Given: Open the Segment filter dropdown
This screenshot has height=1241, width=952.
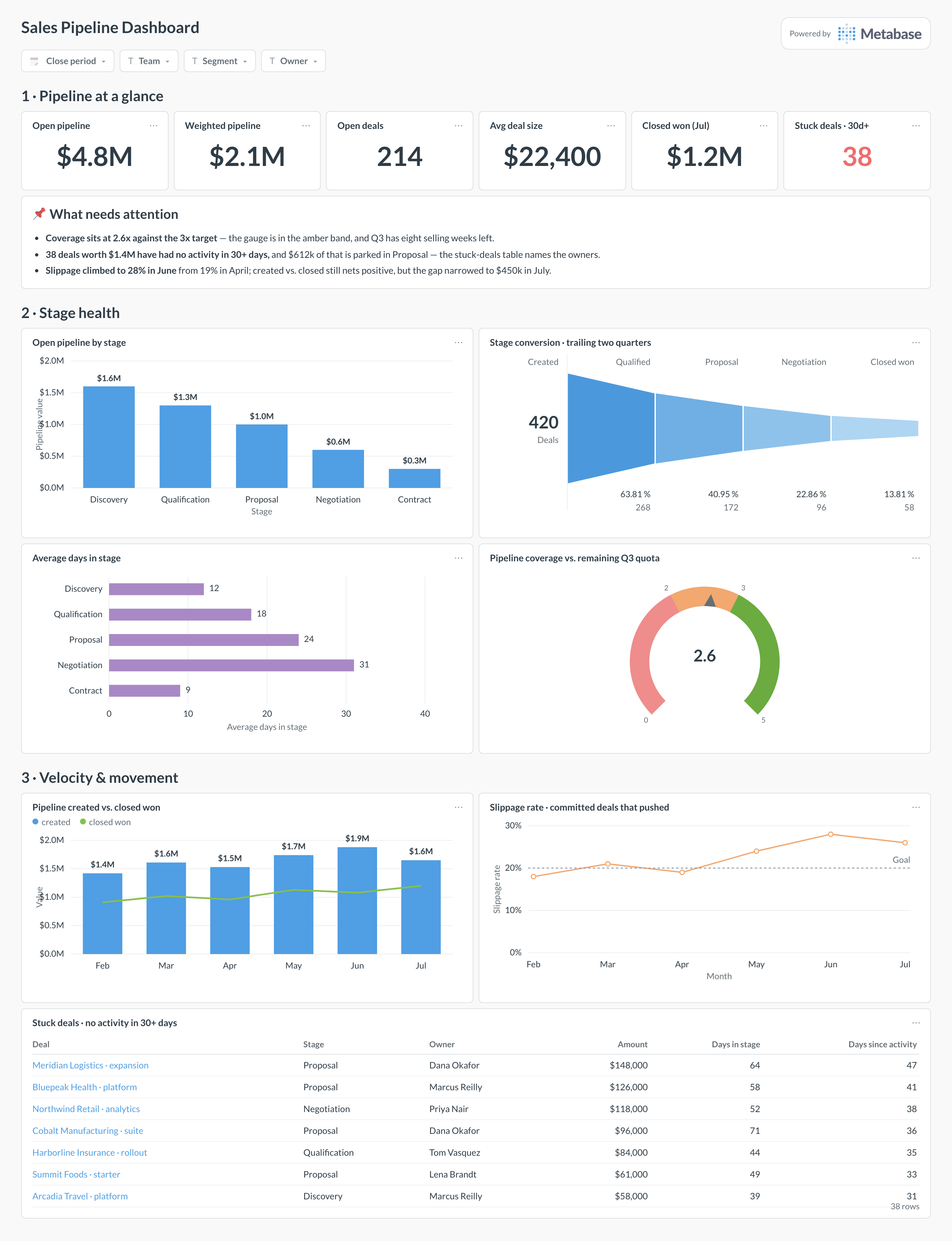Looking at the screenshot, I should click(219, 61).
